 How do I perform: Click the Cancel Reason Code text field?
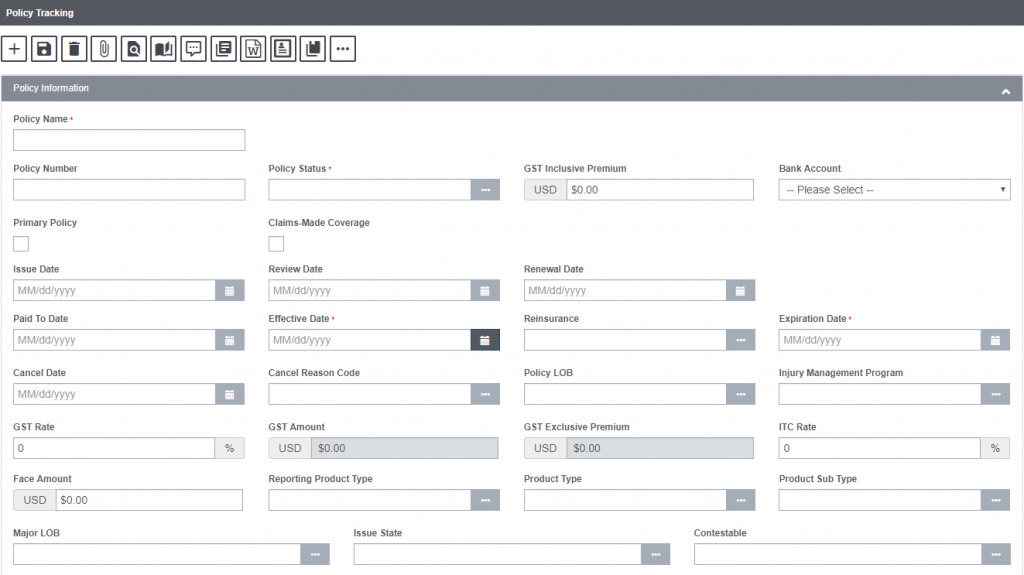(x=370, y=395)
